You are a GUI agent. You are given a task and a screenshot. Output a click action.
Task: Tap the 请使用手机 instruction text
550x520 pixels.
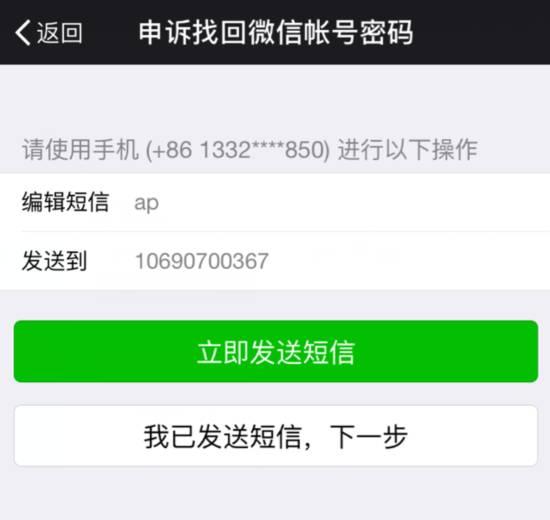click(x=80, y=149)
